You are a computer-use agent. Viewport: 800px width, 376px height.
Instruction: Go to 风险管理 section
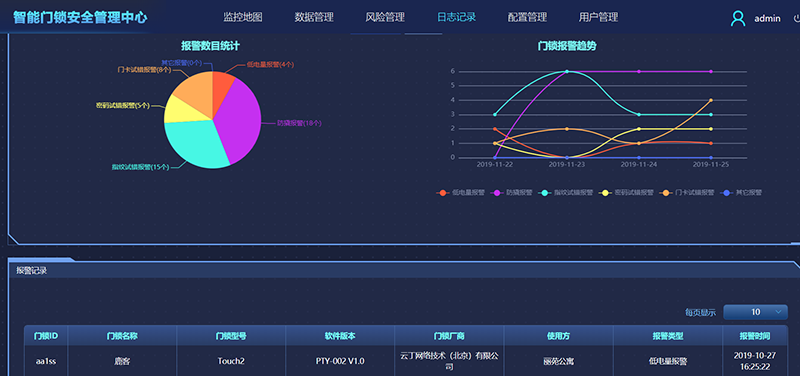(x=385, y=17)
